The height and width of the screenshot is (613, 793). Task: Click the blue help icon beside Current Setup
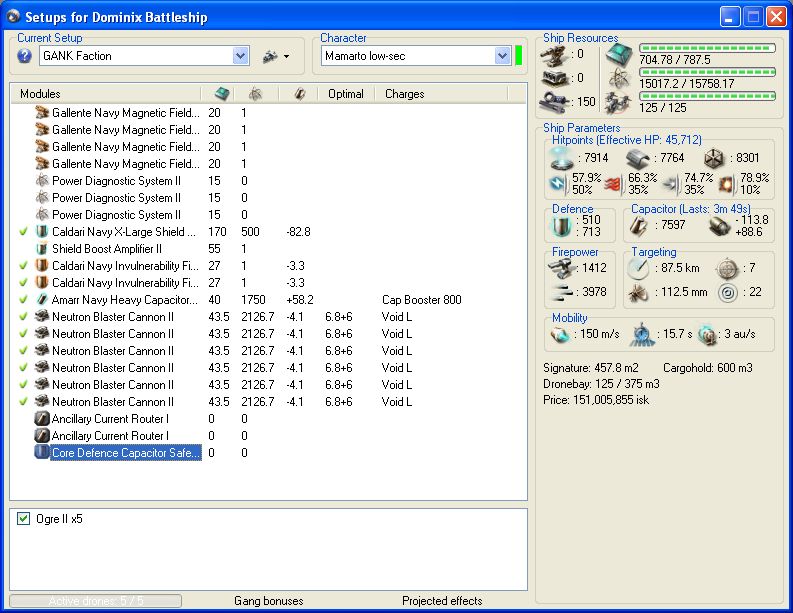pyautogui.click(x=25, y=56)
